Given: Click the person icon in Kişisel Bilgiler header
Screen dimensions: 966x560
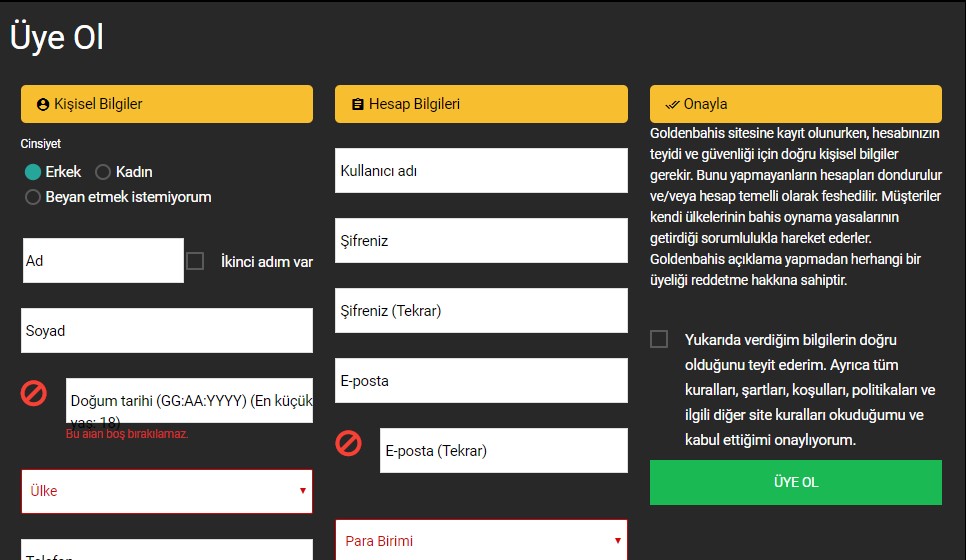Looking at the screenshot, I should [43, 105].
